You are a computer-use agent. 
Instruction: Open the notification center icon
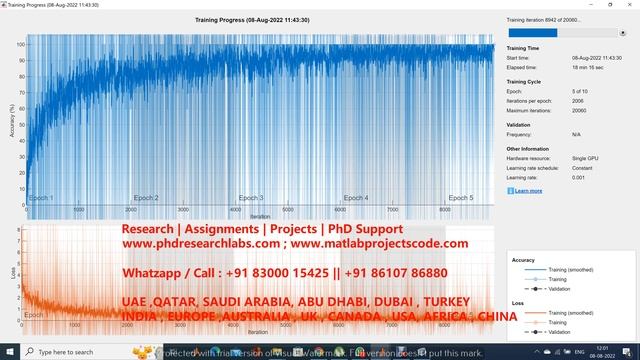pos(627,352)
